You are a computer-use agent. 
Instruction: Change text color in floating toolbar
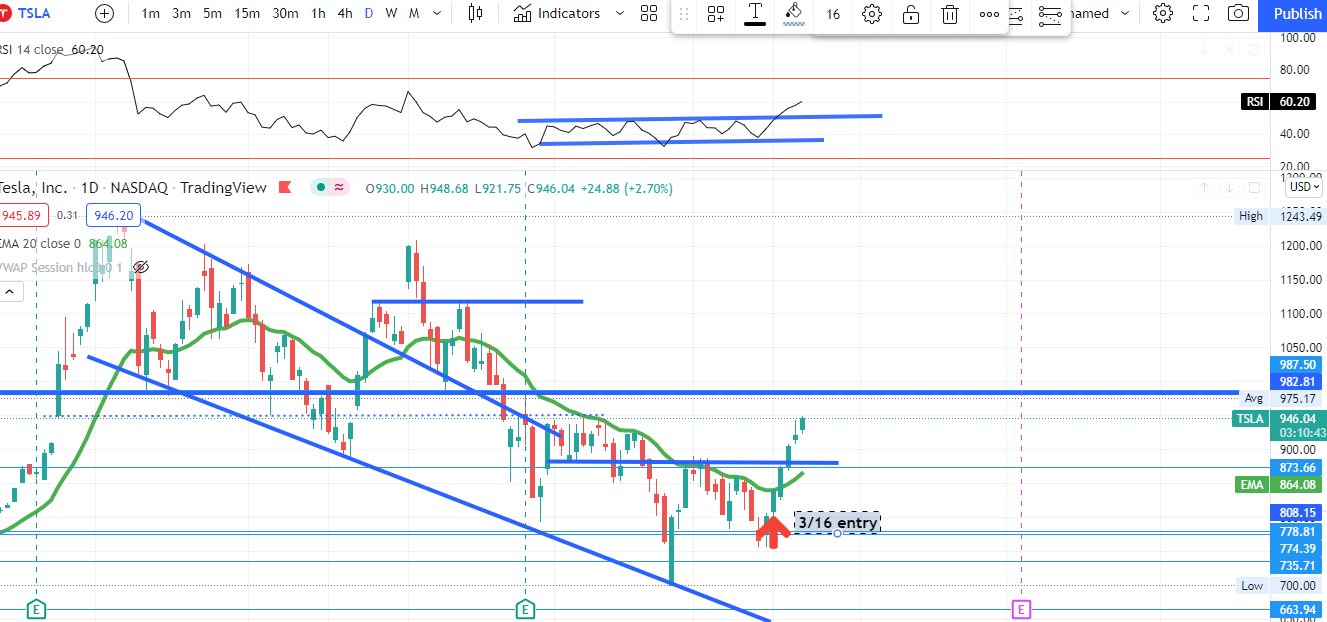click(x=755, y=14)
